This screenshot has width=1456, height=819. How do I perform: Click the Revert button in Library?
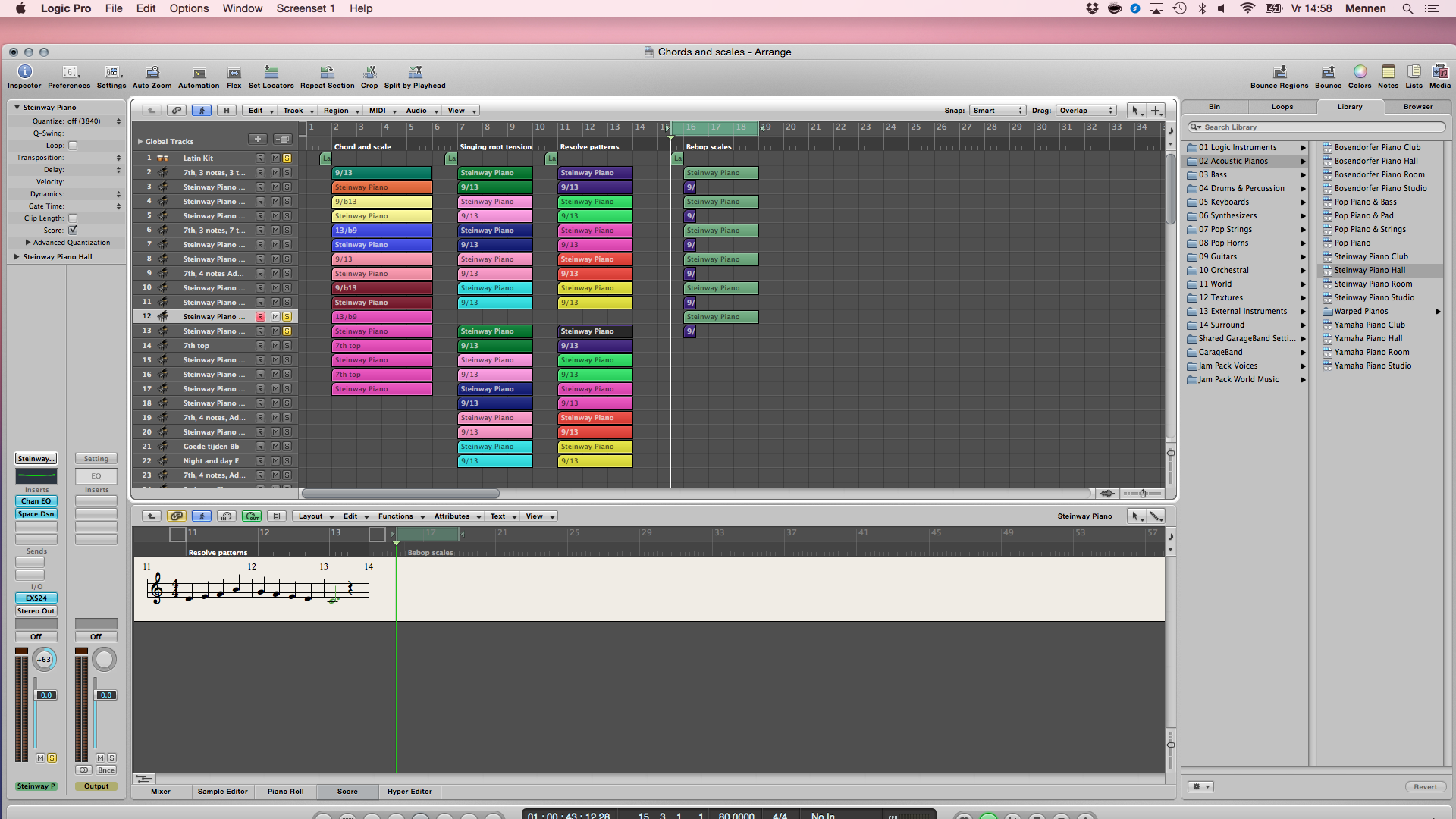pos(1425,787)
